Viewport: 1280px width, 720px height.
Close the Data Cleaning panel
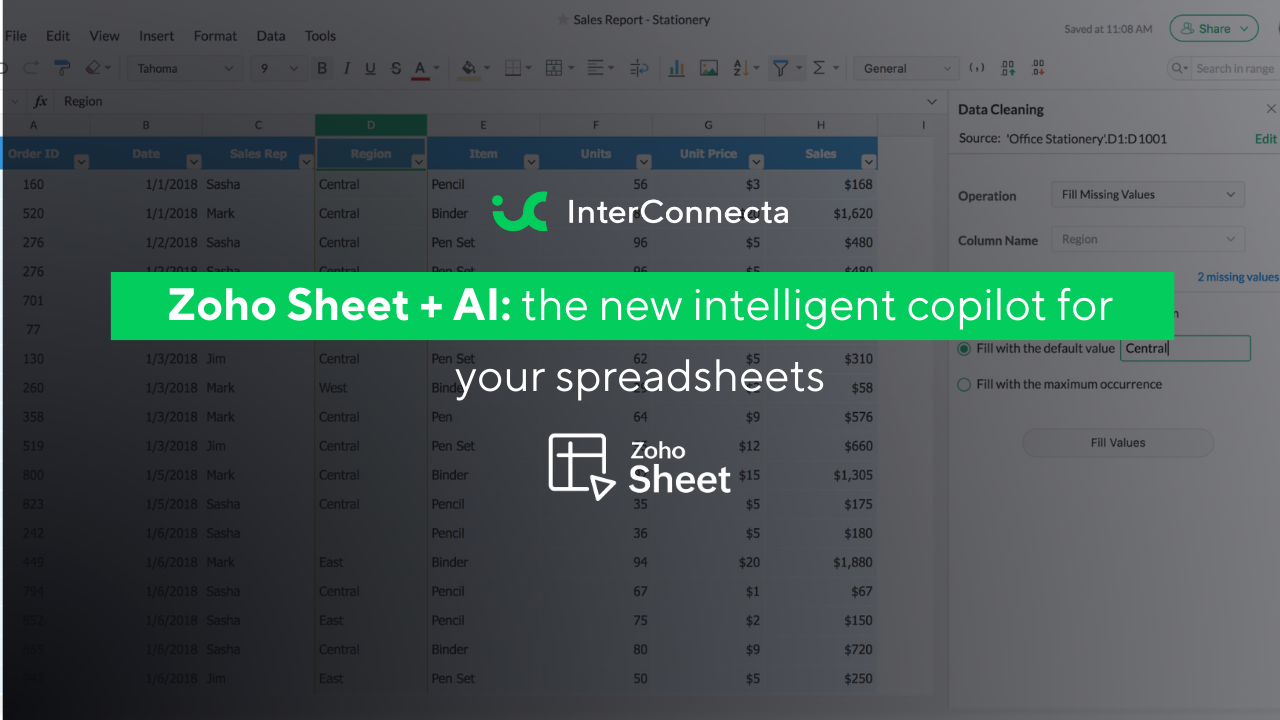click(1271, 109)
